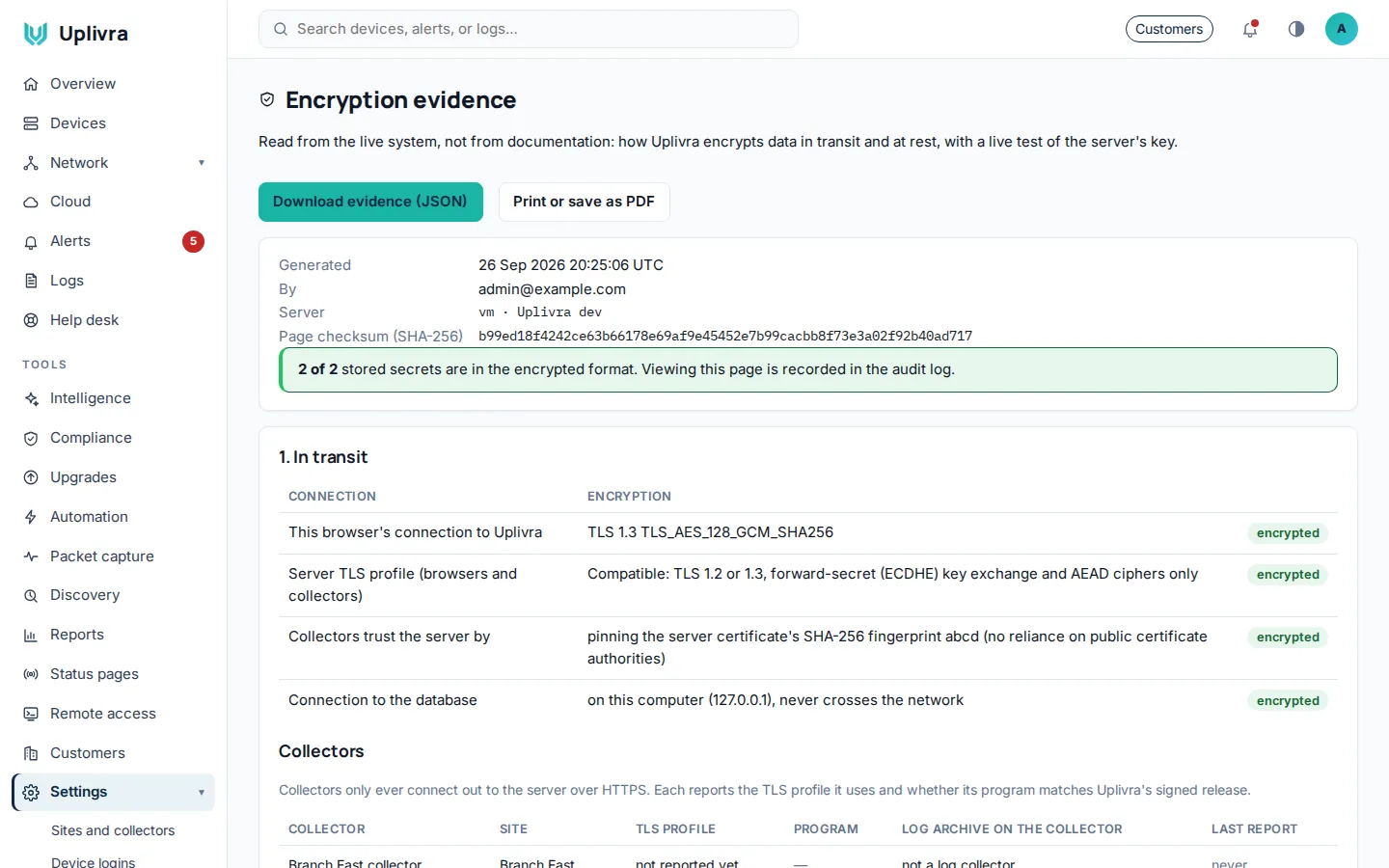1389x868 pixels.
Task: Click the Alerts bell icon in sidebar
Action: [x=31, y=241]
